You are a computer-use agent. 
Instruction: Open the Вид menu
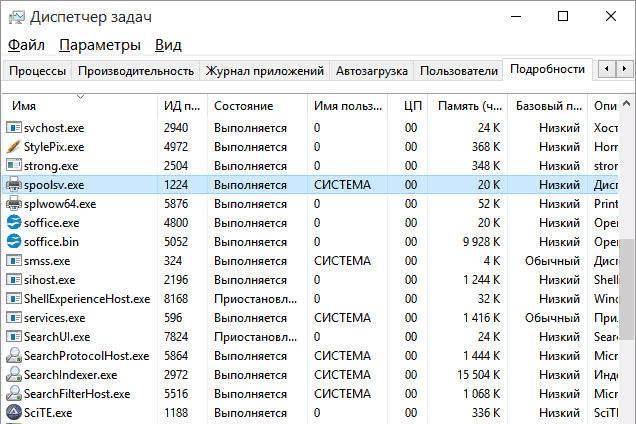coord(169,46)
